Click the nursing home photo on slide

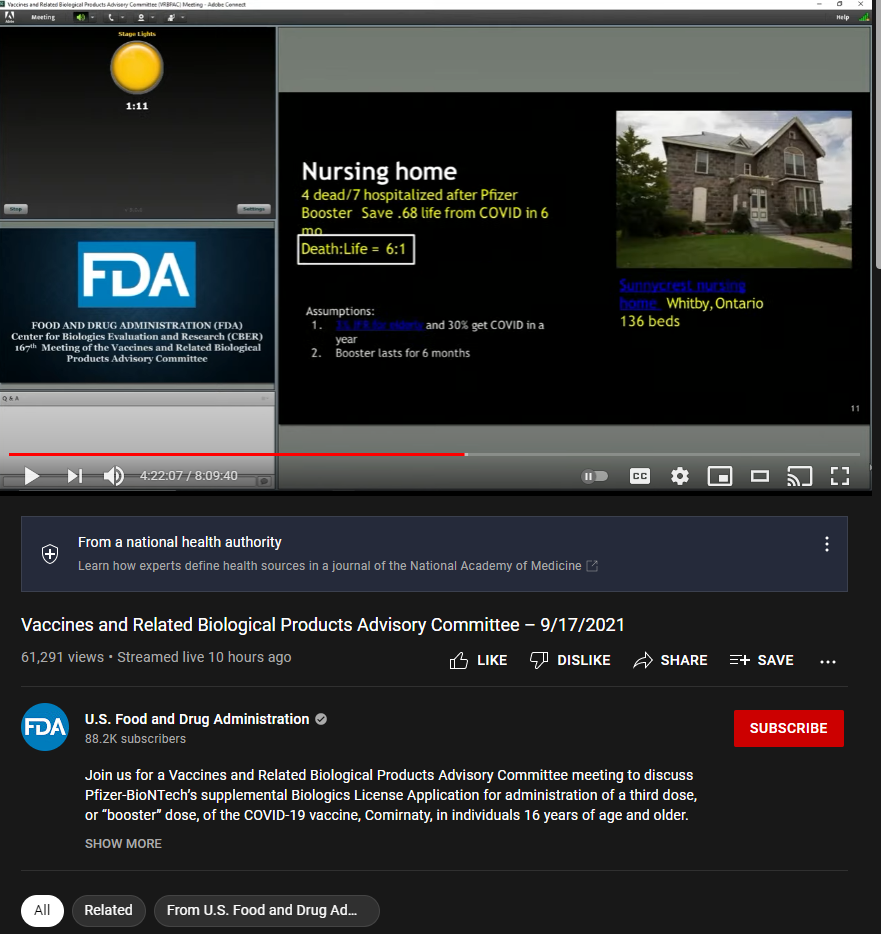[x=734, y=189]
